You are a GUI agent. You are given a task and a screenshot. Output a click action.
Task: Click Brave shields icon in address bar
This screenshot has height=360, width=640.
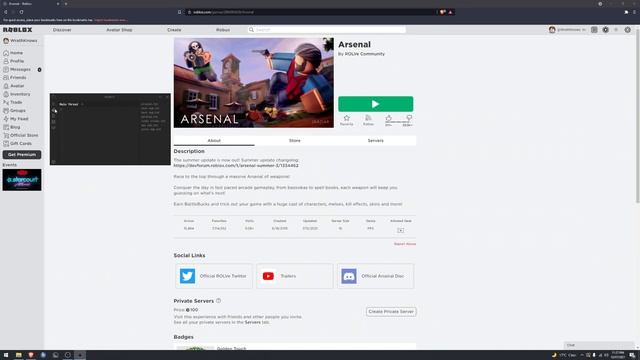(x=442, y=12)
